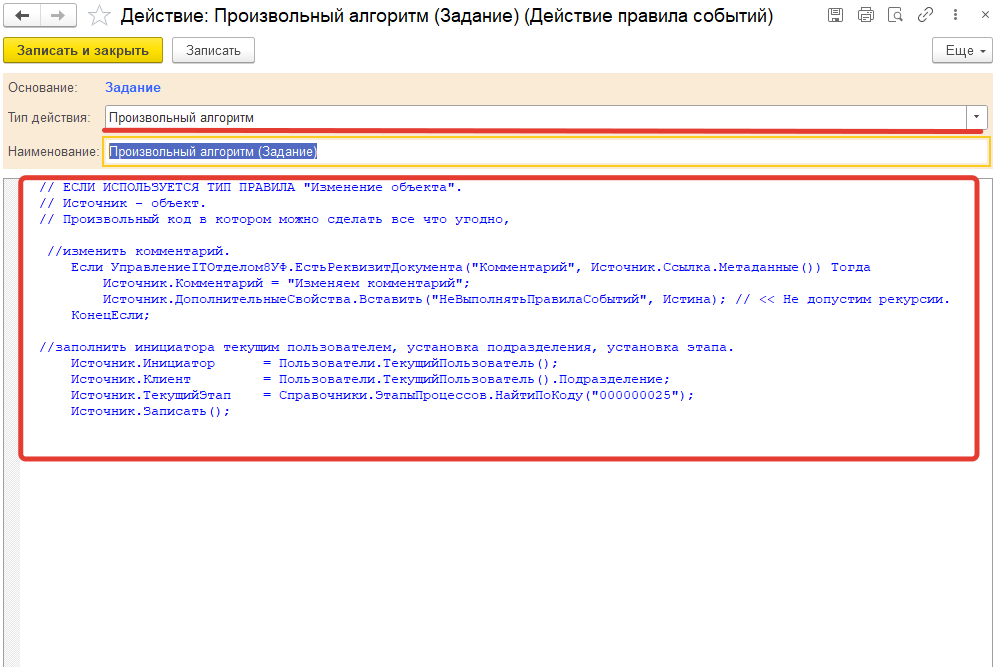This screenshot has height=667, width=1000.
Task: Close the form with the X button
Action: pyautogui.click(x=985, y=15)
